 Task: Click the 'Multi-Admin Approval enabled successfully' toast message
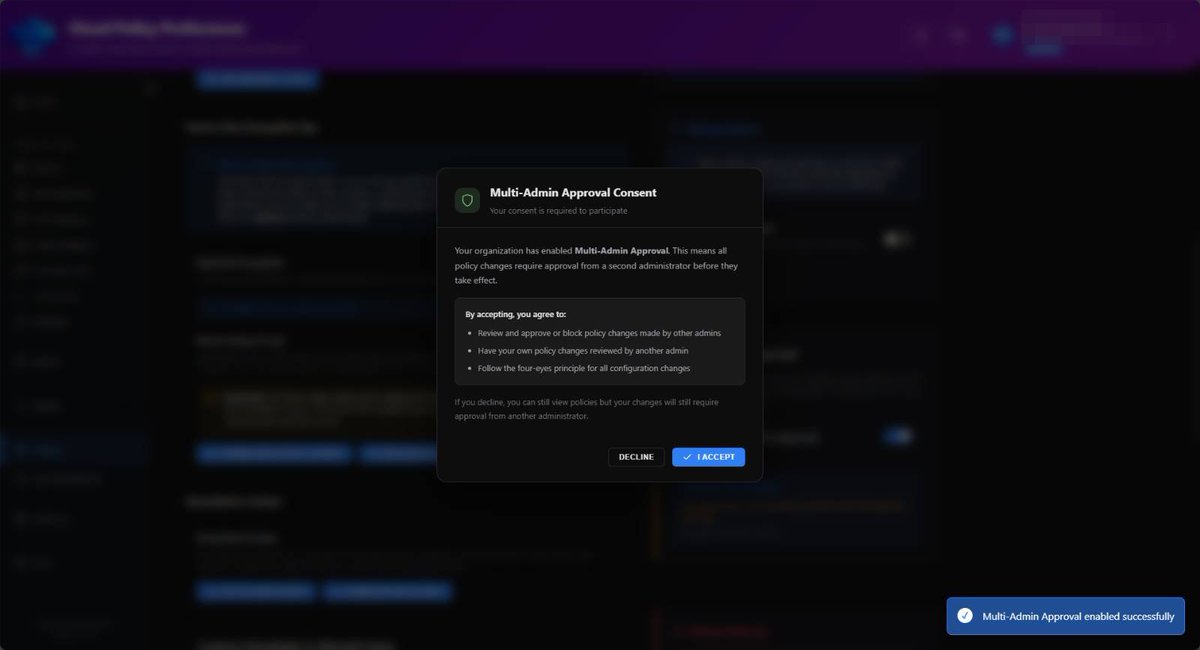pyautogui.click(x=1066, y=616)
